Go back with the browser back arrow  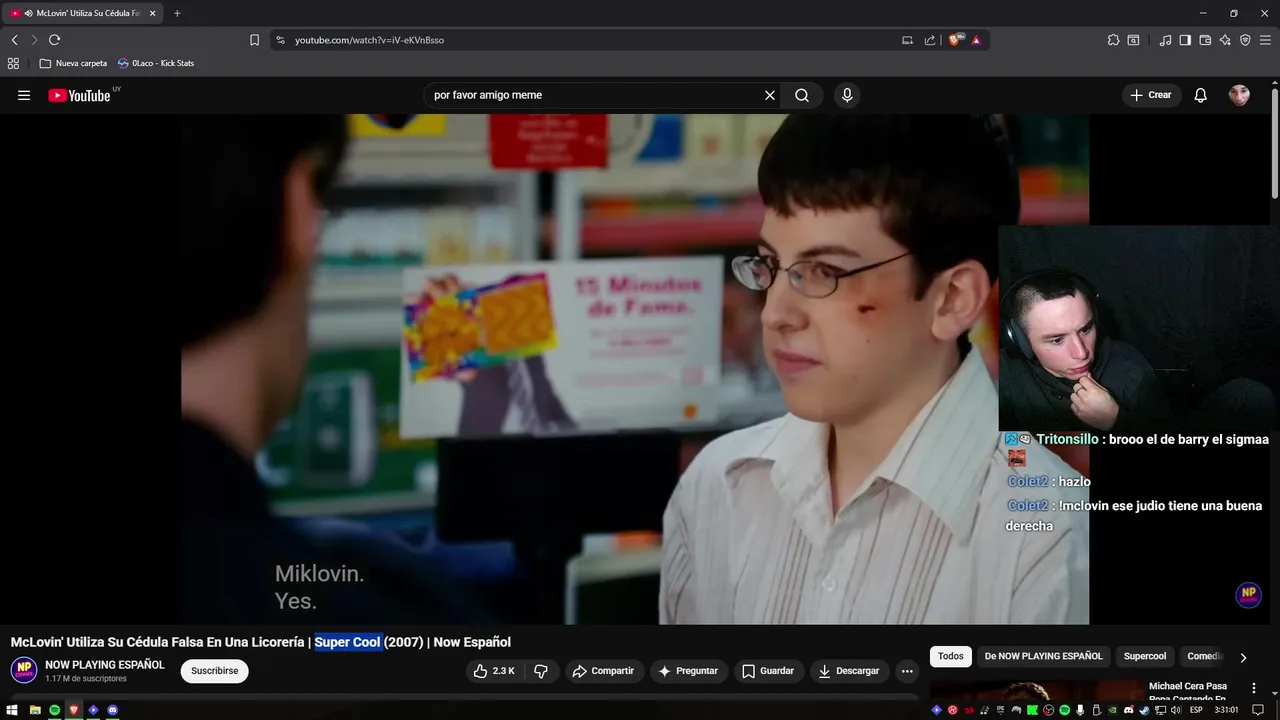pos(15,40)
